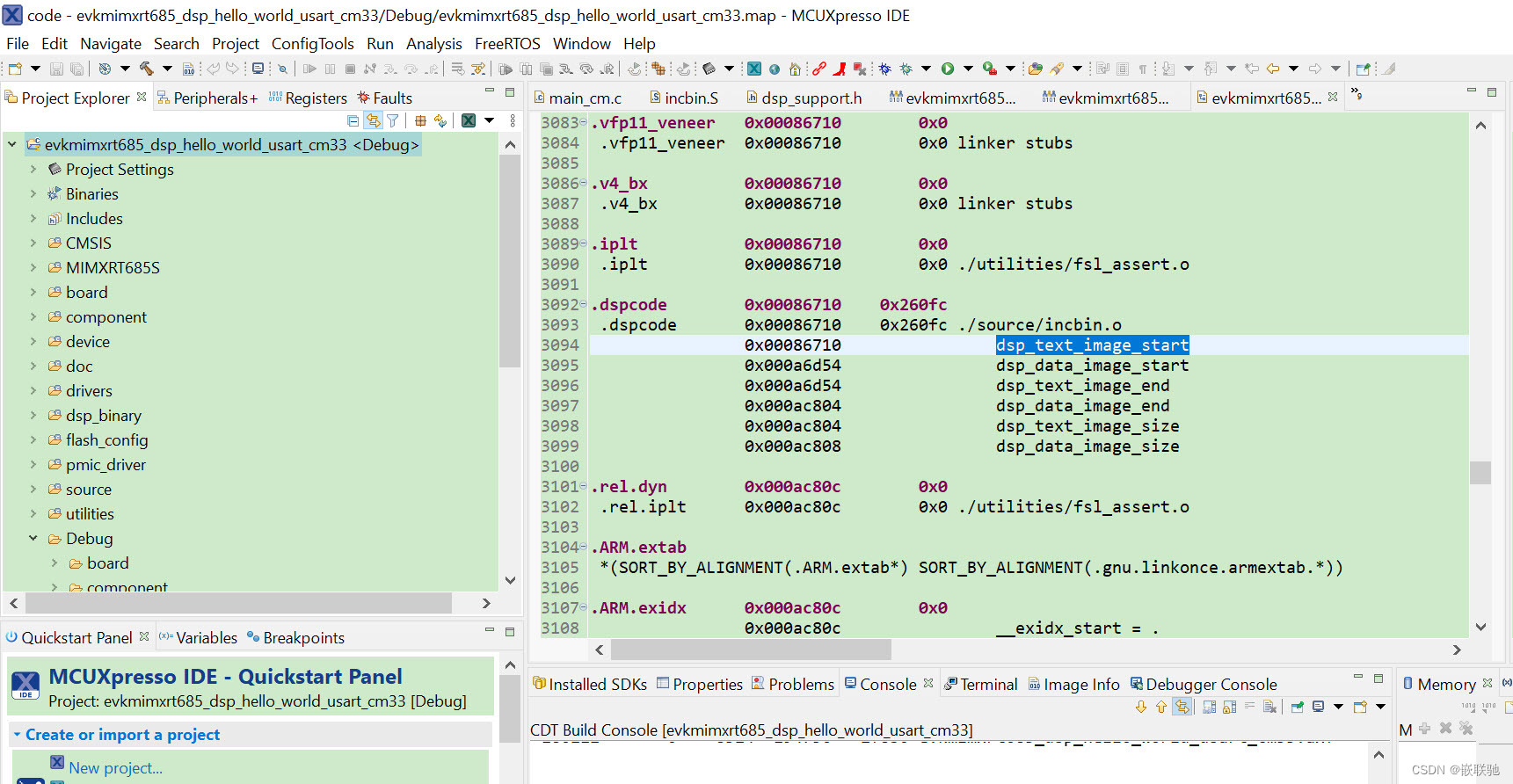This screenshot has height=784, width=1513.
Task: Click the refresh icon in Project Explorer toolbar
Action: tap(440, 120)
